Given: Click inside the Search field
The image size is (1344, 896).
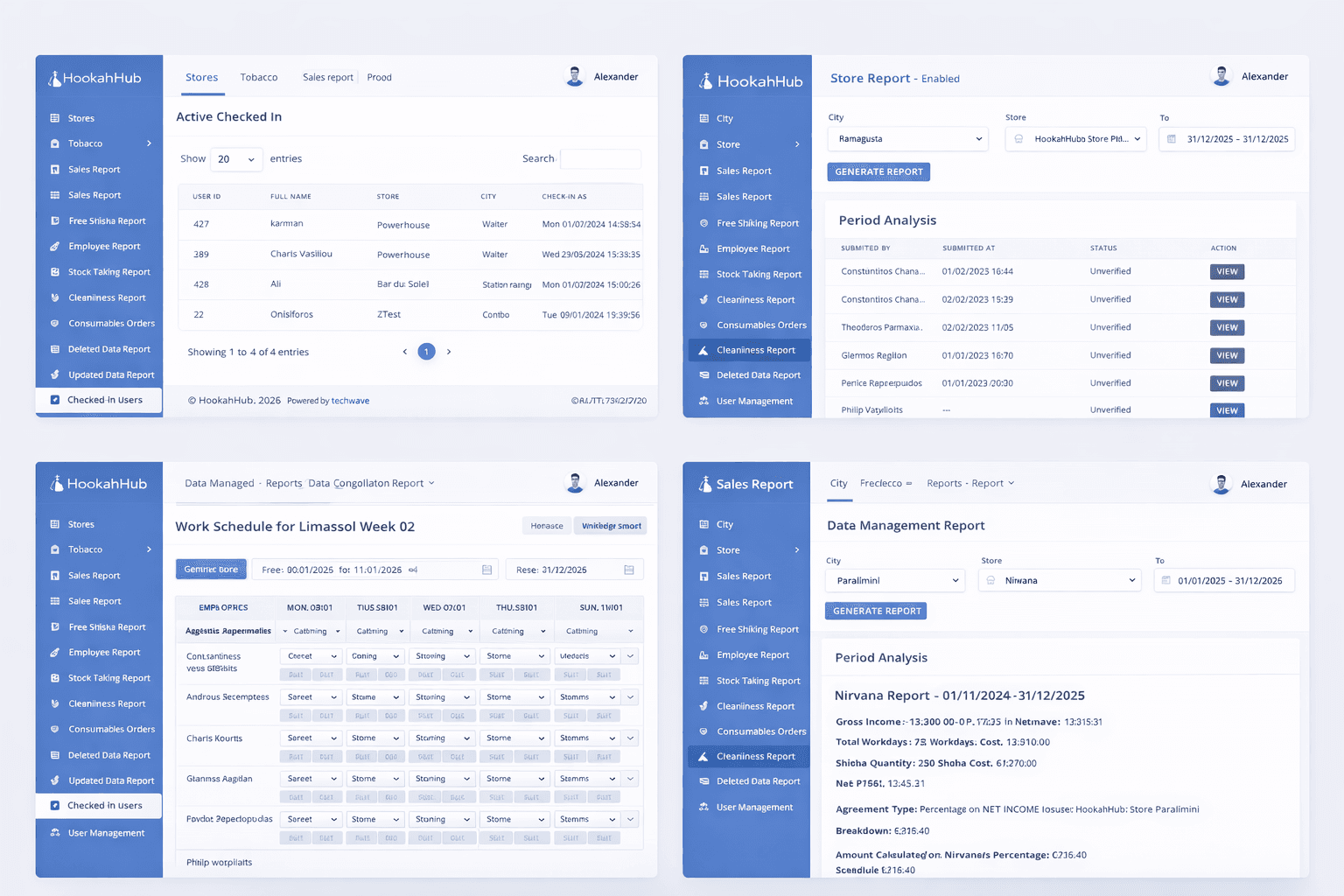Looking at the screenshot, I should click(600, 158).
